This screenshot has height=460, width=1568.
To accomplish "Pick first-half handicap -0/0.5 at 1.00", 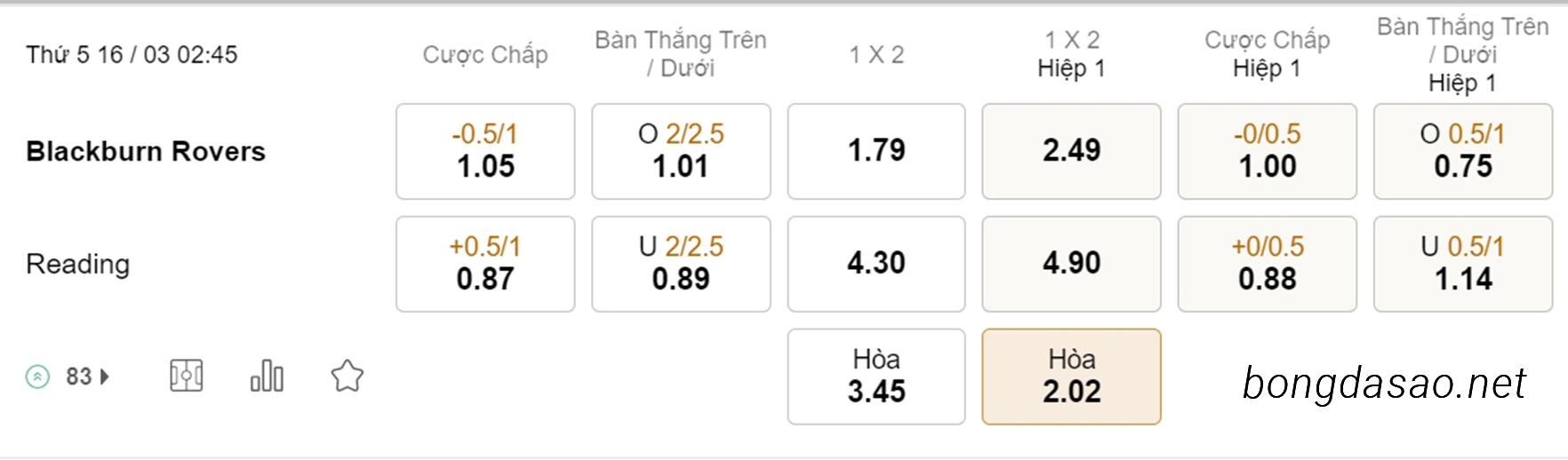I will (1268, 151).
